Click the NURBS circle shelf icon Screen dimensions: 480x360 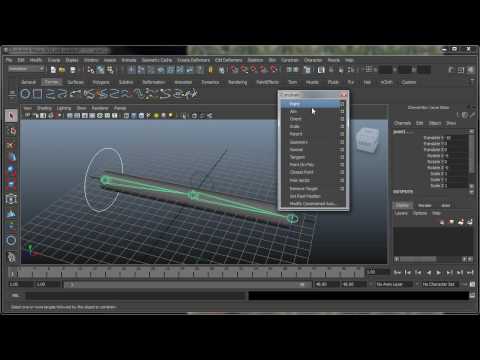(x=25, y=94)
